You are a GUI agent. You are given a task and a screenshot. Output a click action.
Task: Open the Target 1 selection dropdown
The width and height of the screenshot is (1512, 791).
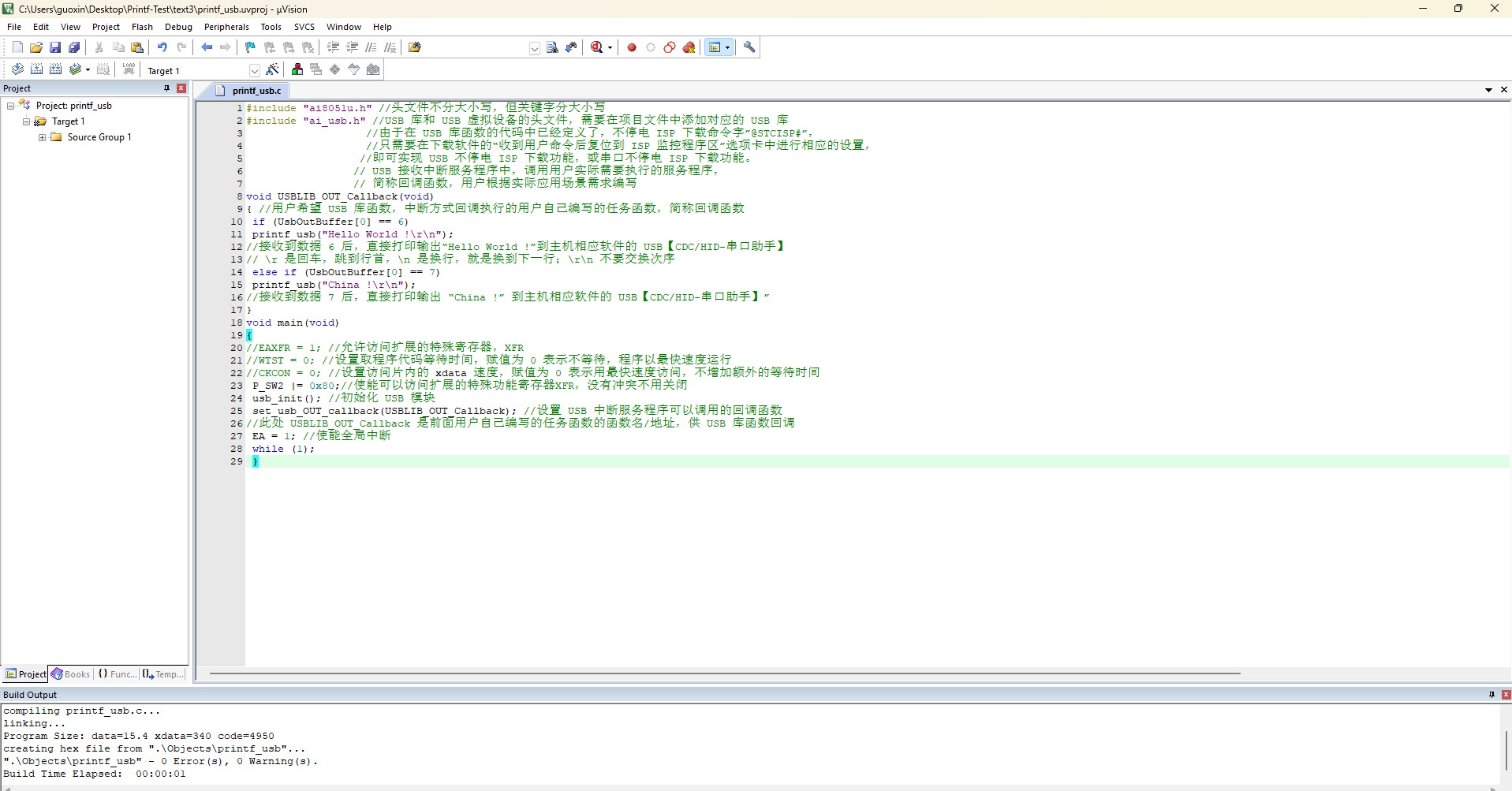(x=254, y=70)
